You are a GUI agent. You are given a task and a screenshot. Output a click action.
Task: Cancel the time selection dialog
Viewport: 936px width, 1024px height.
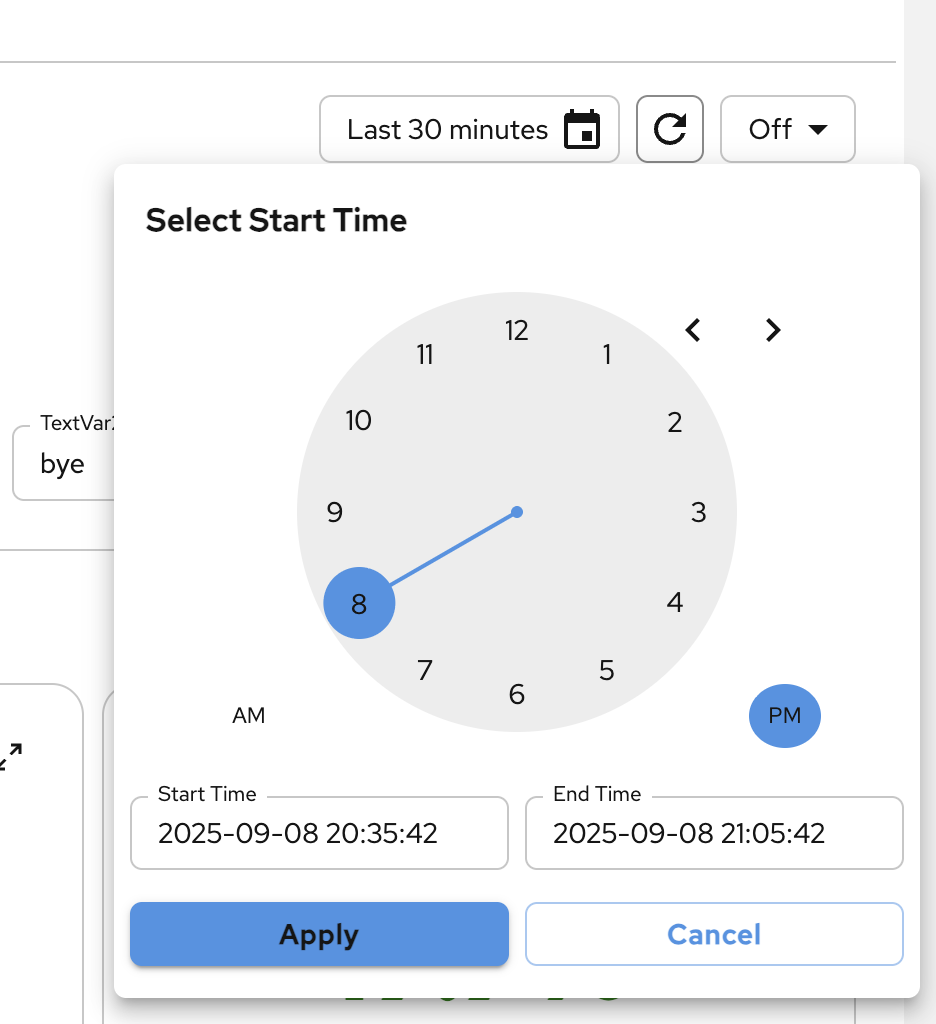(714, 934)
